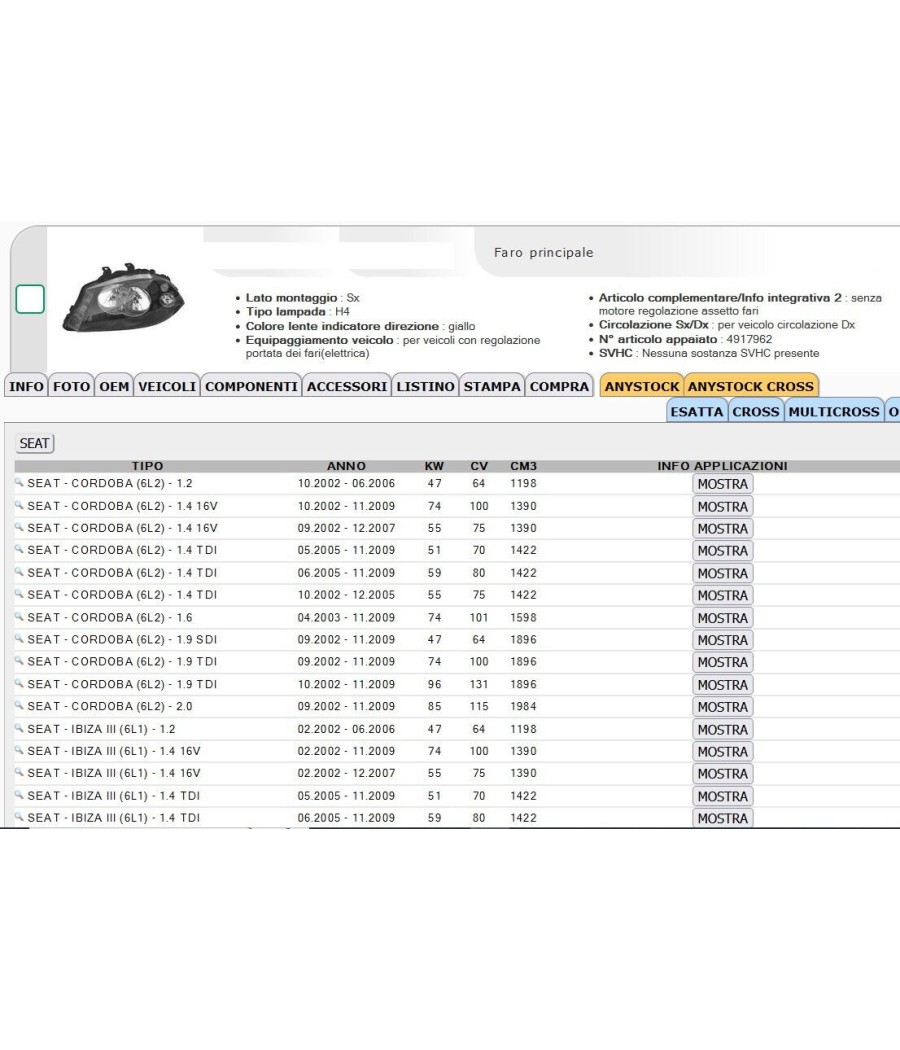Screen dimensions: 900x1050
Task: Click magnifier icon for Cordoba 1.9 SDI row
Action: coord(19,639)
